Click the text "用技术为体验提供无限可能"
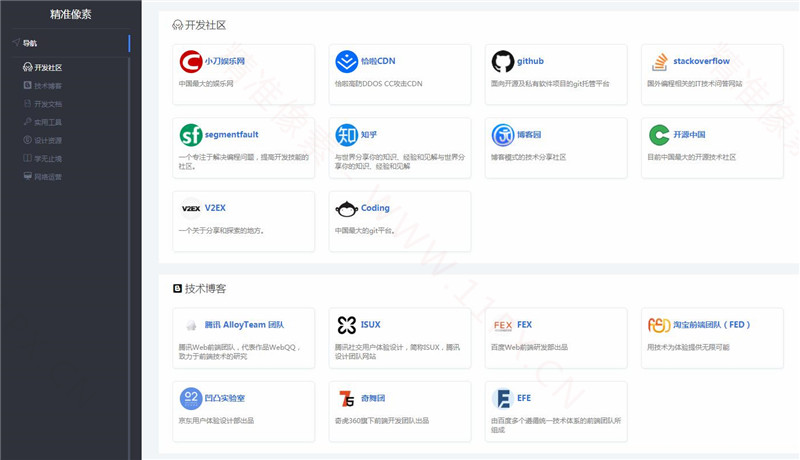 pyautogui.click(x=688, y=347)
